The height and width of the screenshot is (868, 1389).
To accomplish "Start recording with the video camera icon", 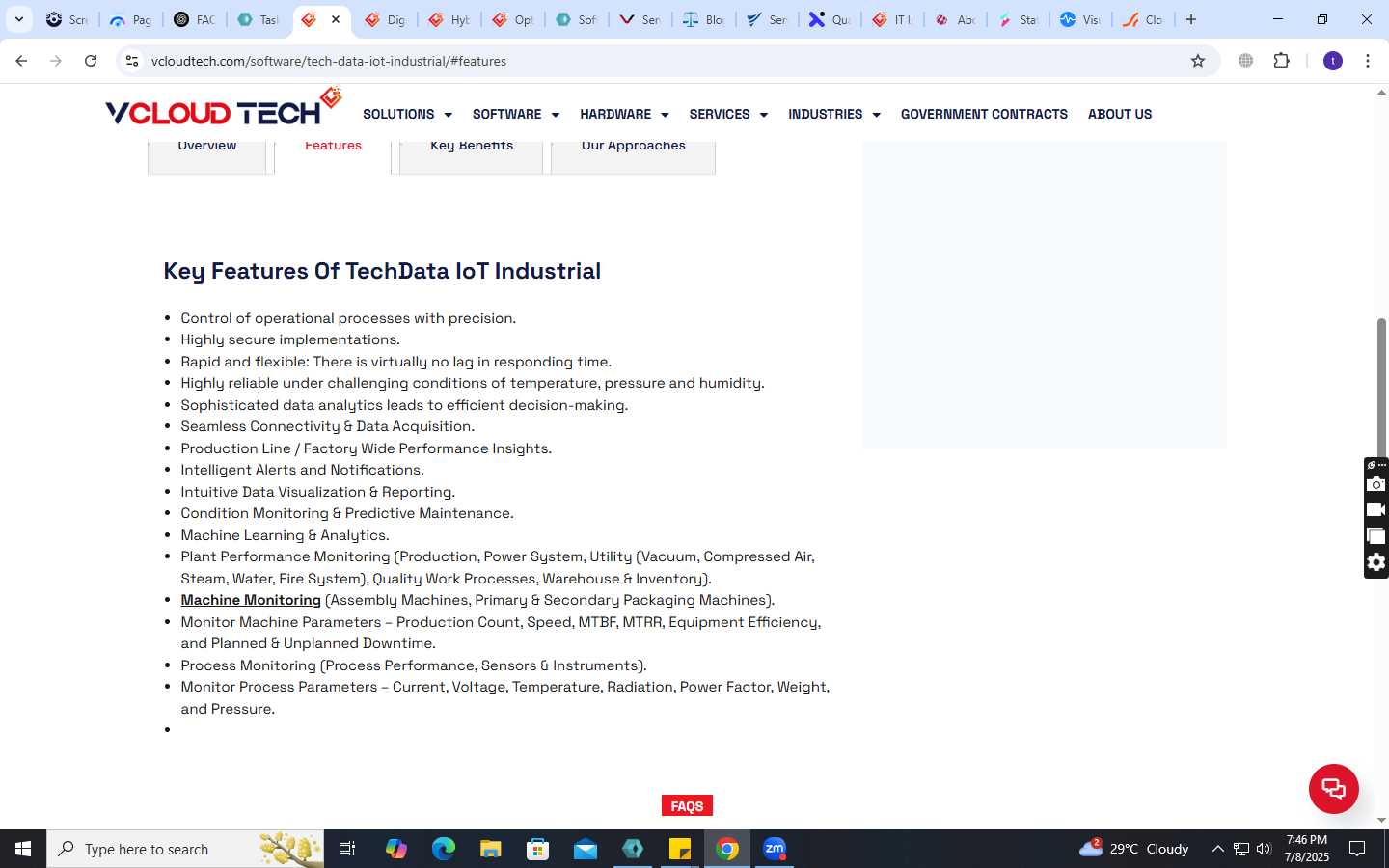I will [1376, 510].
